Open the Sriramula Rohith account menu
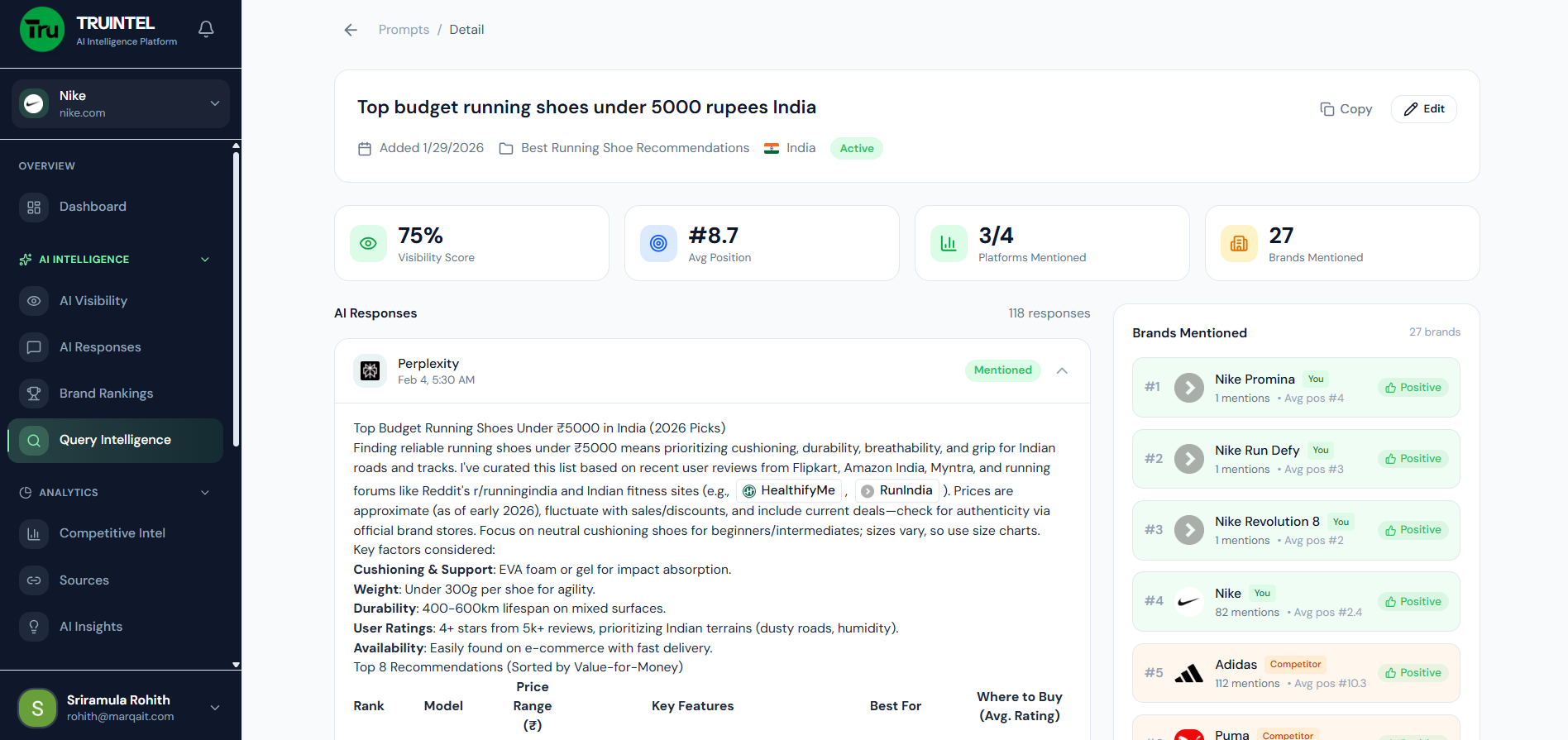 click(x=214, y=708)
